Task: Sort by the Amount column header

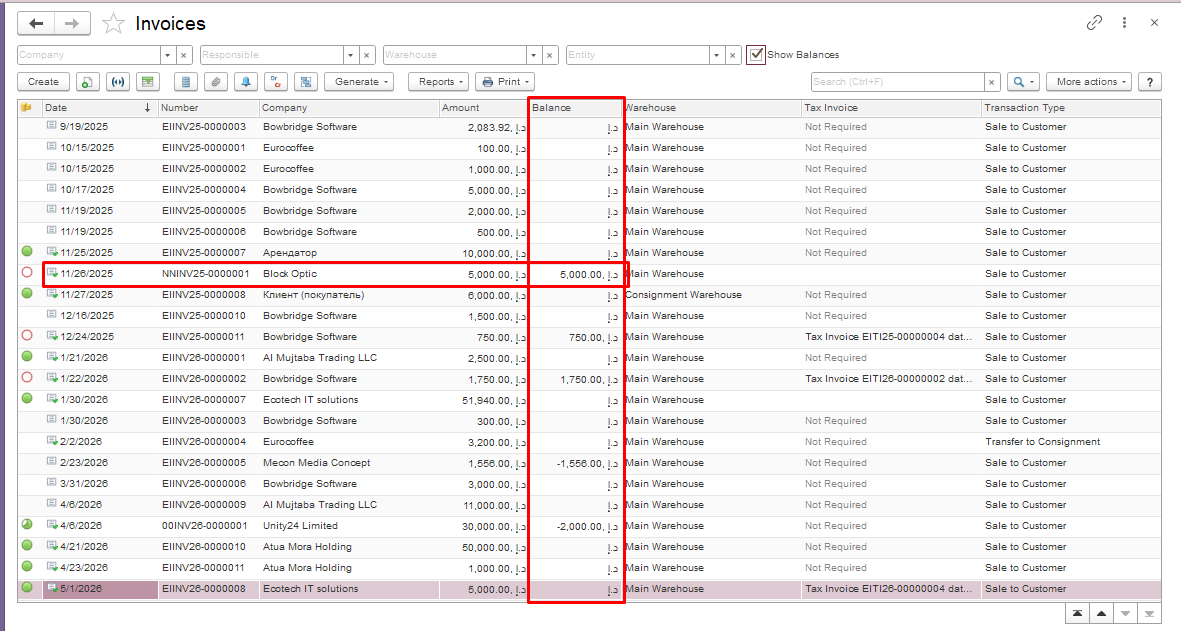Action: [484, 108]
